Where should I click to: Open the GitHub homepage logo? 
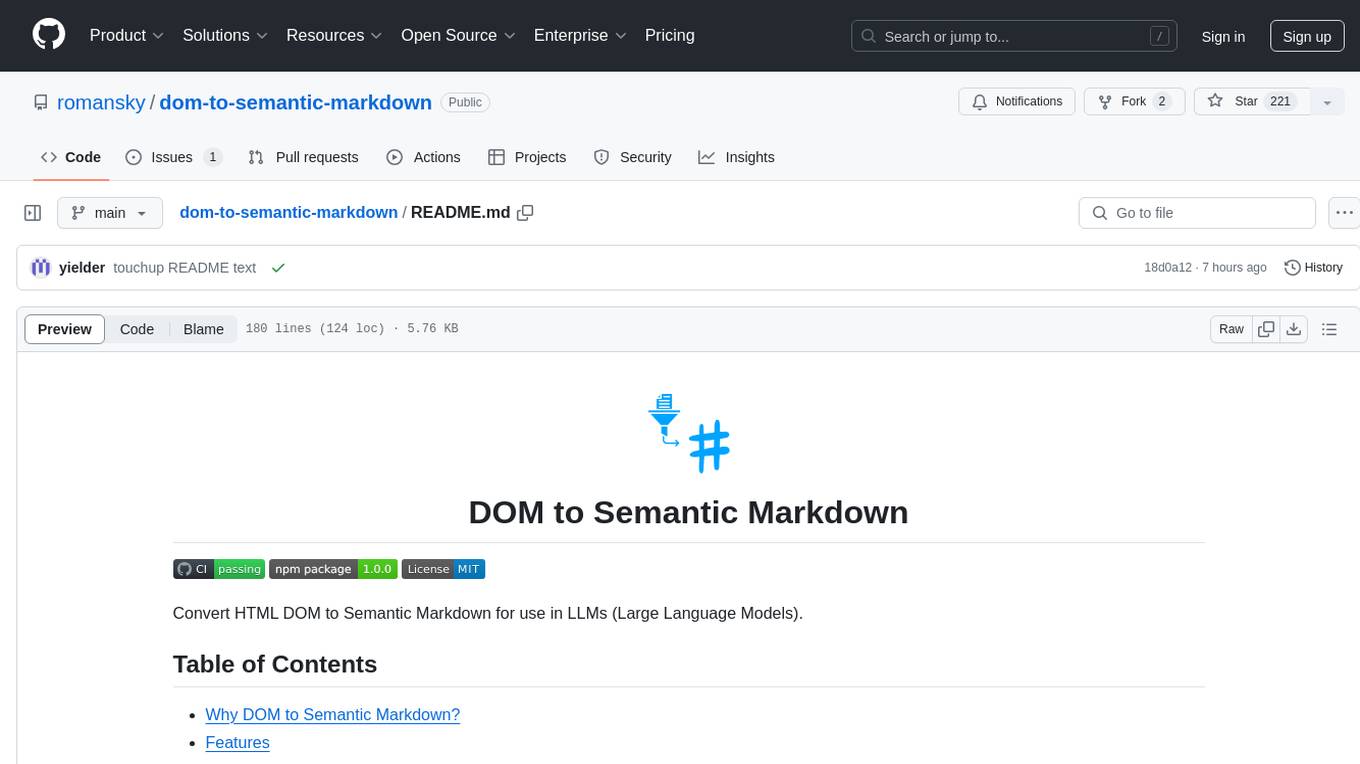[49, 35]
